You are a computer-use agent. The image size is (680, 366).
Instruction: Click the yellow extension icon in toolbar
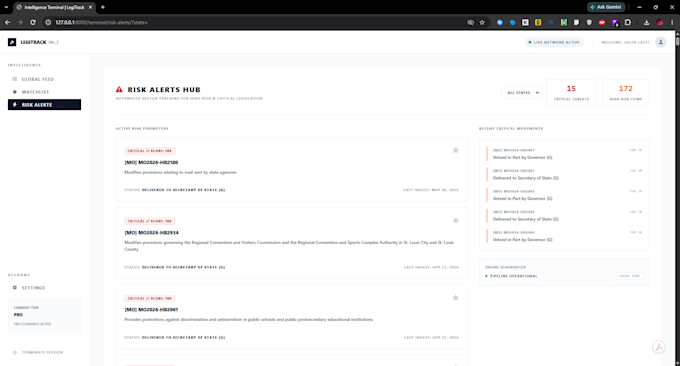point(538,23)
